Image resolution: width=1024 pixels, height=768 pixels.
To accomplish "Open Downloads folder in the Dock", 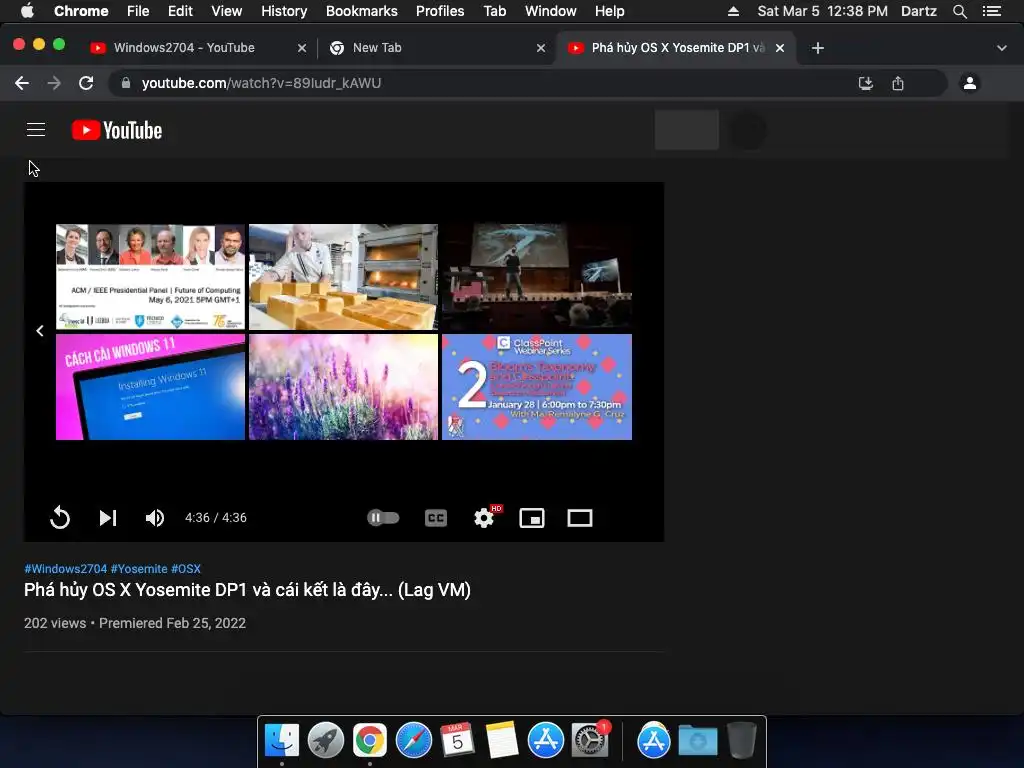I will pos(697,741).
